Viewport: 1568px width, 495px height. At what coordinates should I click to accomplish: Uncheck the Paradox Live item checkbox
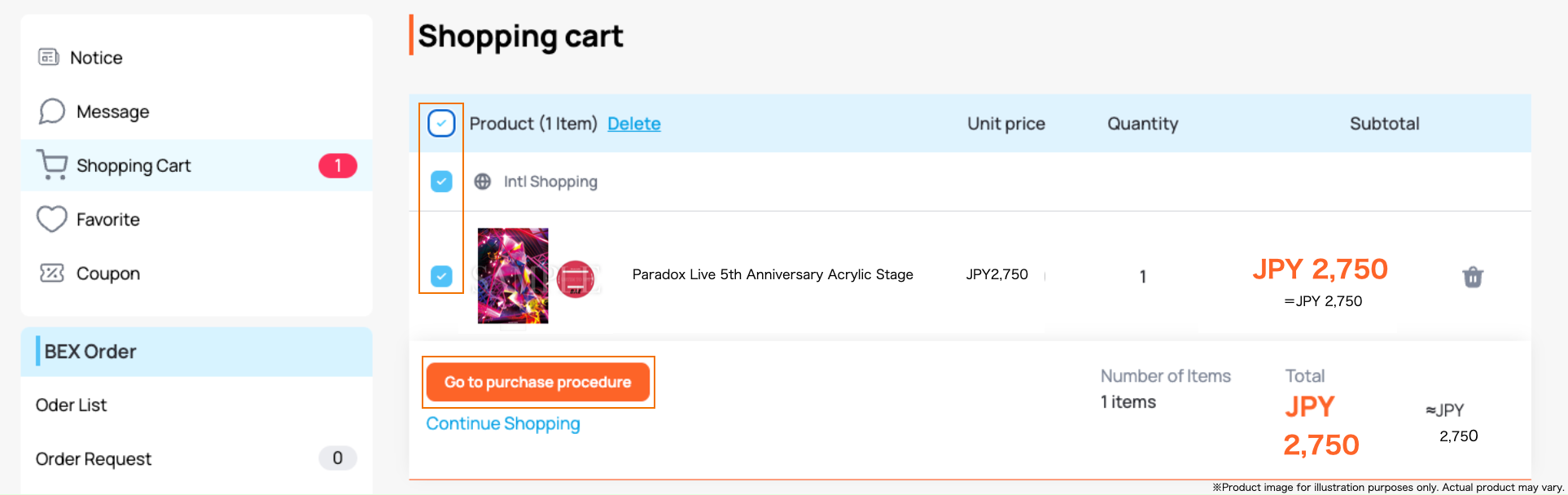[441, 276]
